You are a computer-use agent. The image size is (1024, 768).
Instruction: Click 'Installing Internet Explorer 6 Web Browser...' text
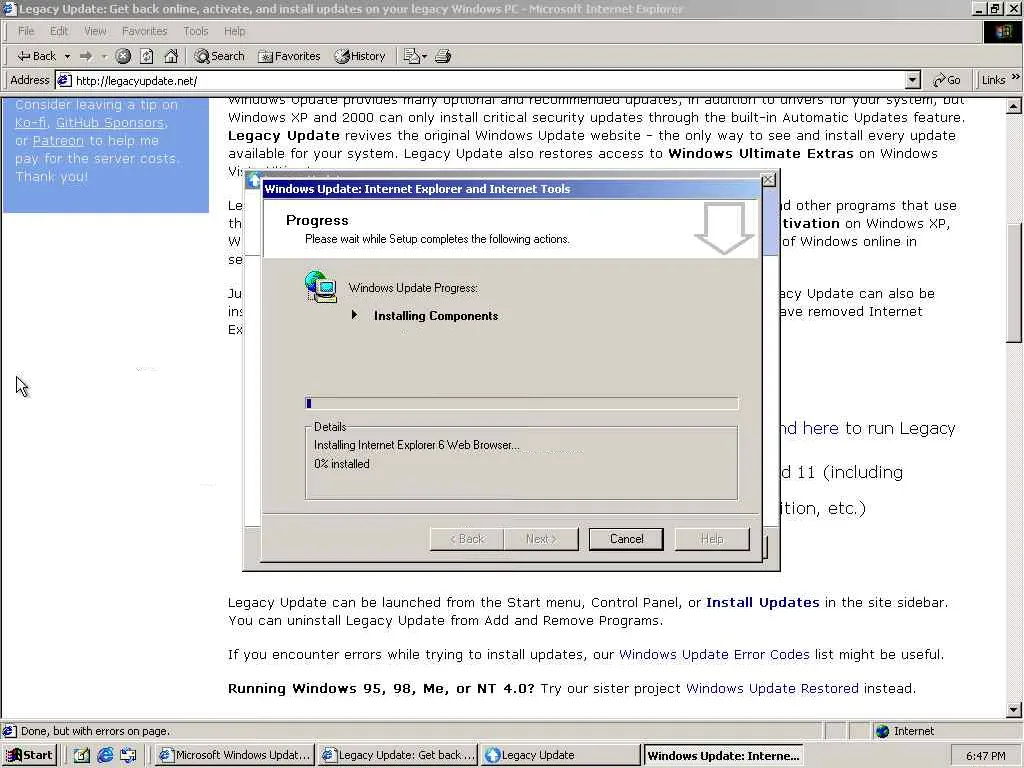(x=417, y=445)
